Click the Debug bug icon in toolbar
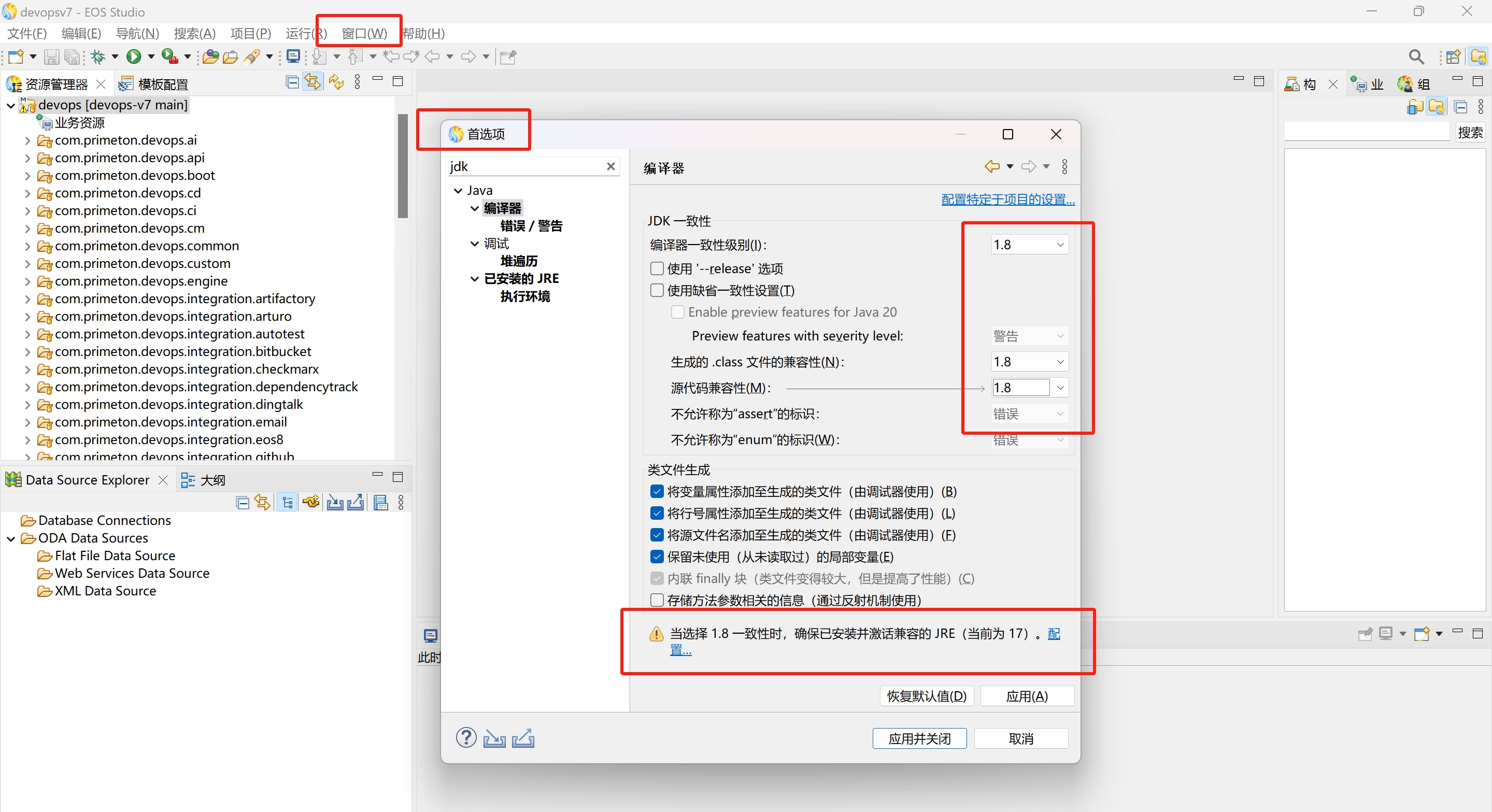Viewport: 1492px width, 812px height. point(98,56)
